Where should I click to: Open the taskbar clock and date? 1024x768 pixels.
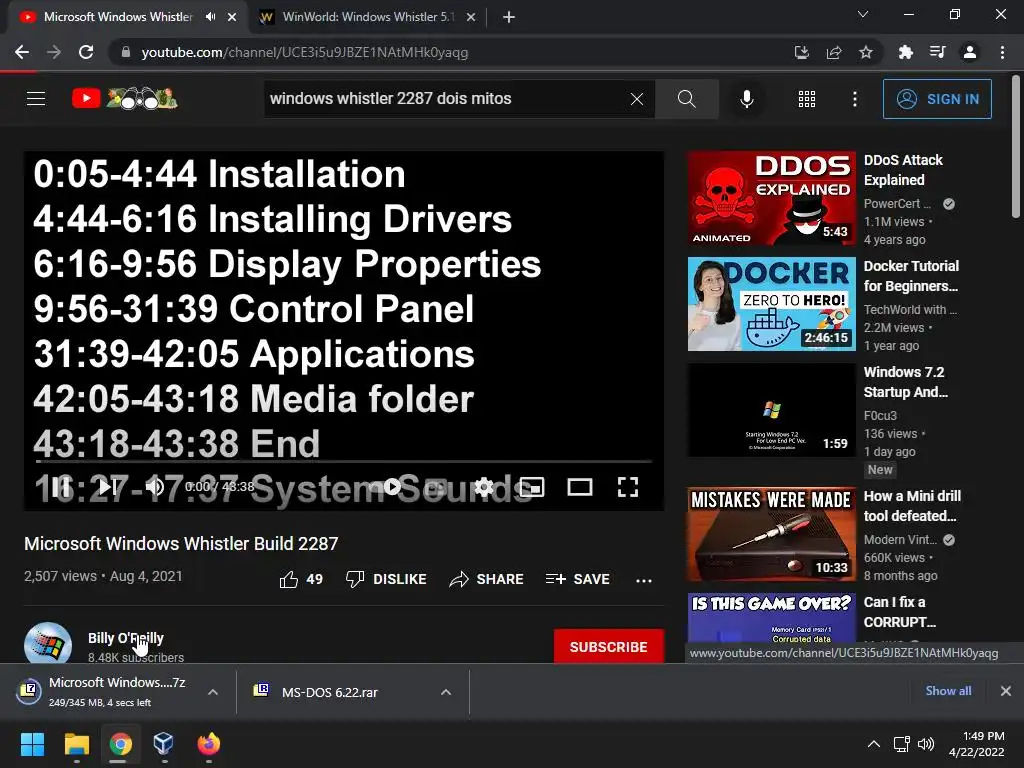[x=976, y=744]
